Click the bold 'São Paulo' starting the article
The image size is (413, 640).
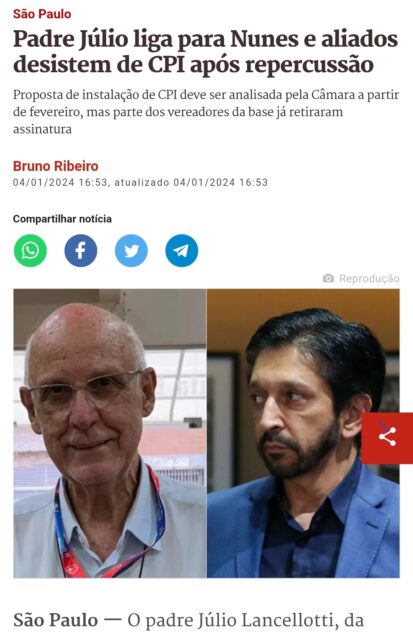(56, 620)
